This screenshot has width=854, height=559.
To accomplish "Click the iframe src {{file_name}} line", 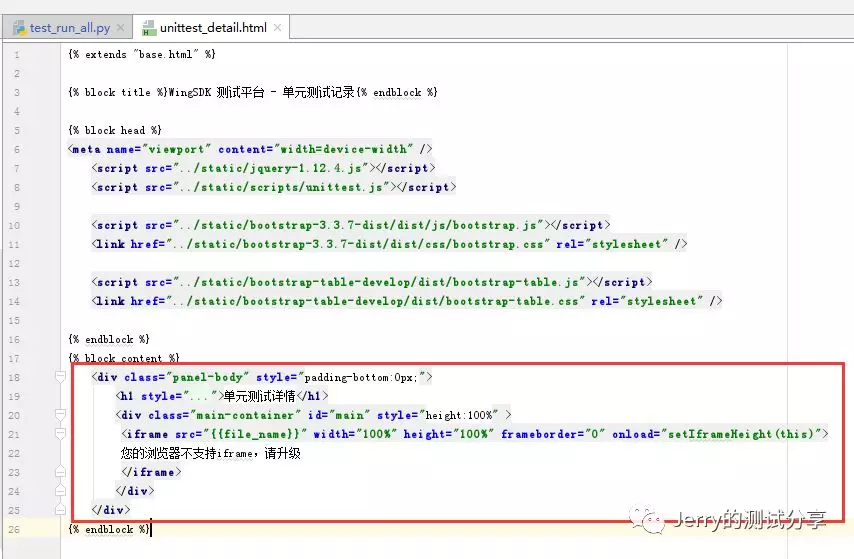I will click(474, 434).
